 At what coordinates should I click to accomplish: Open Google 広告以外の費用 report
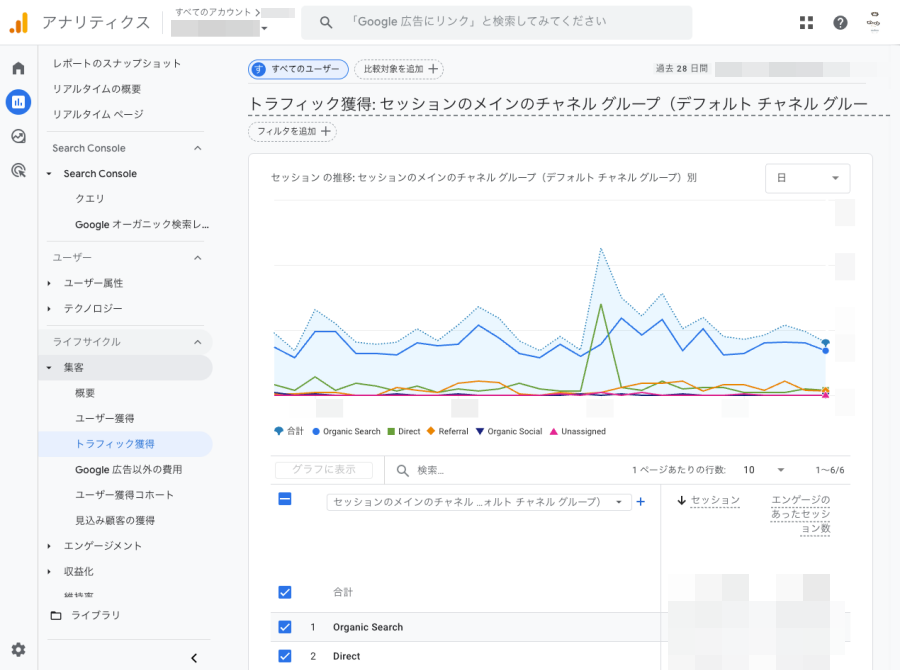tap(129, 470)
